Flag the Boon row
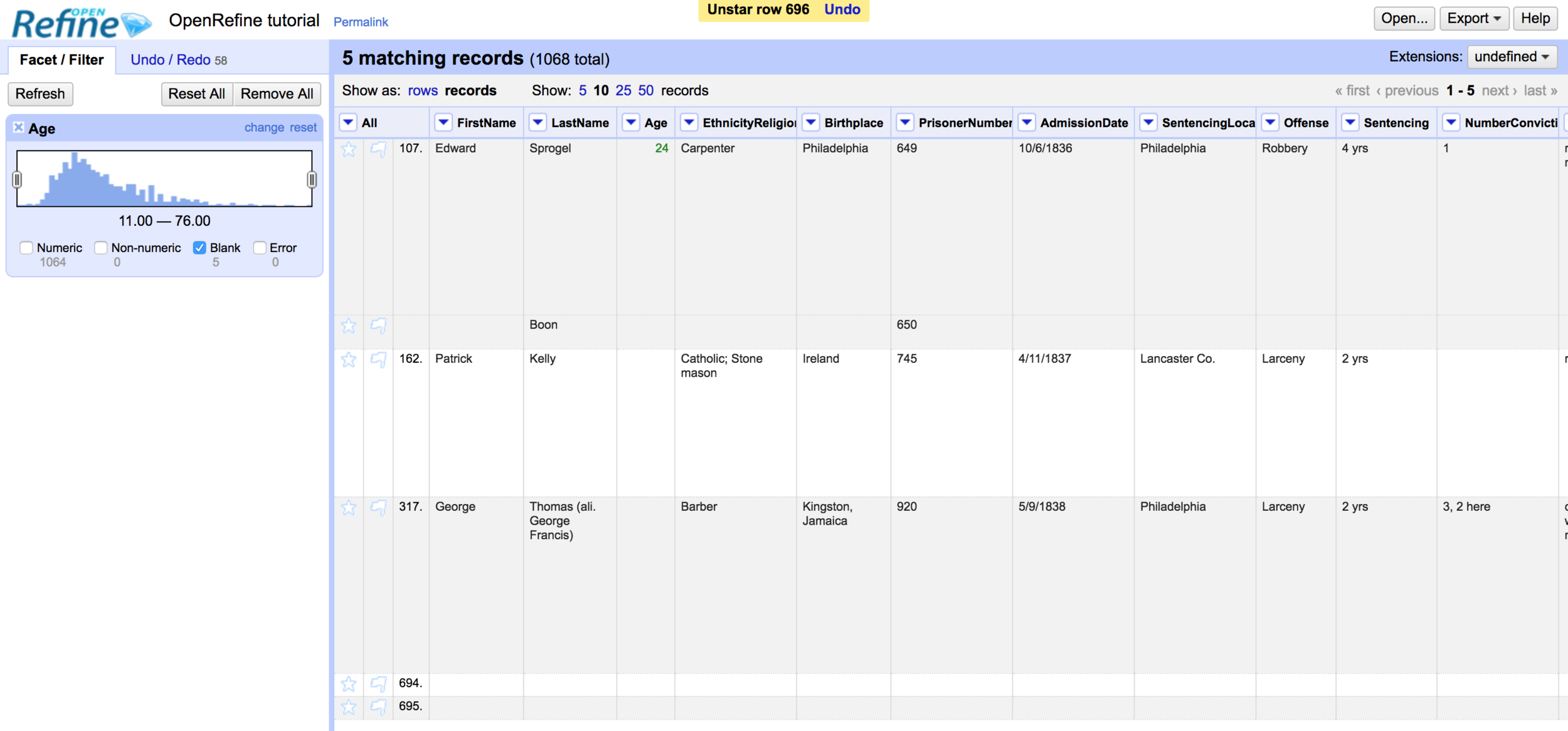The height and width of the screenshot is (731, 1568). pyautogui.click(x=378, y=325)
